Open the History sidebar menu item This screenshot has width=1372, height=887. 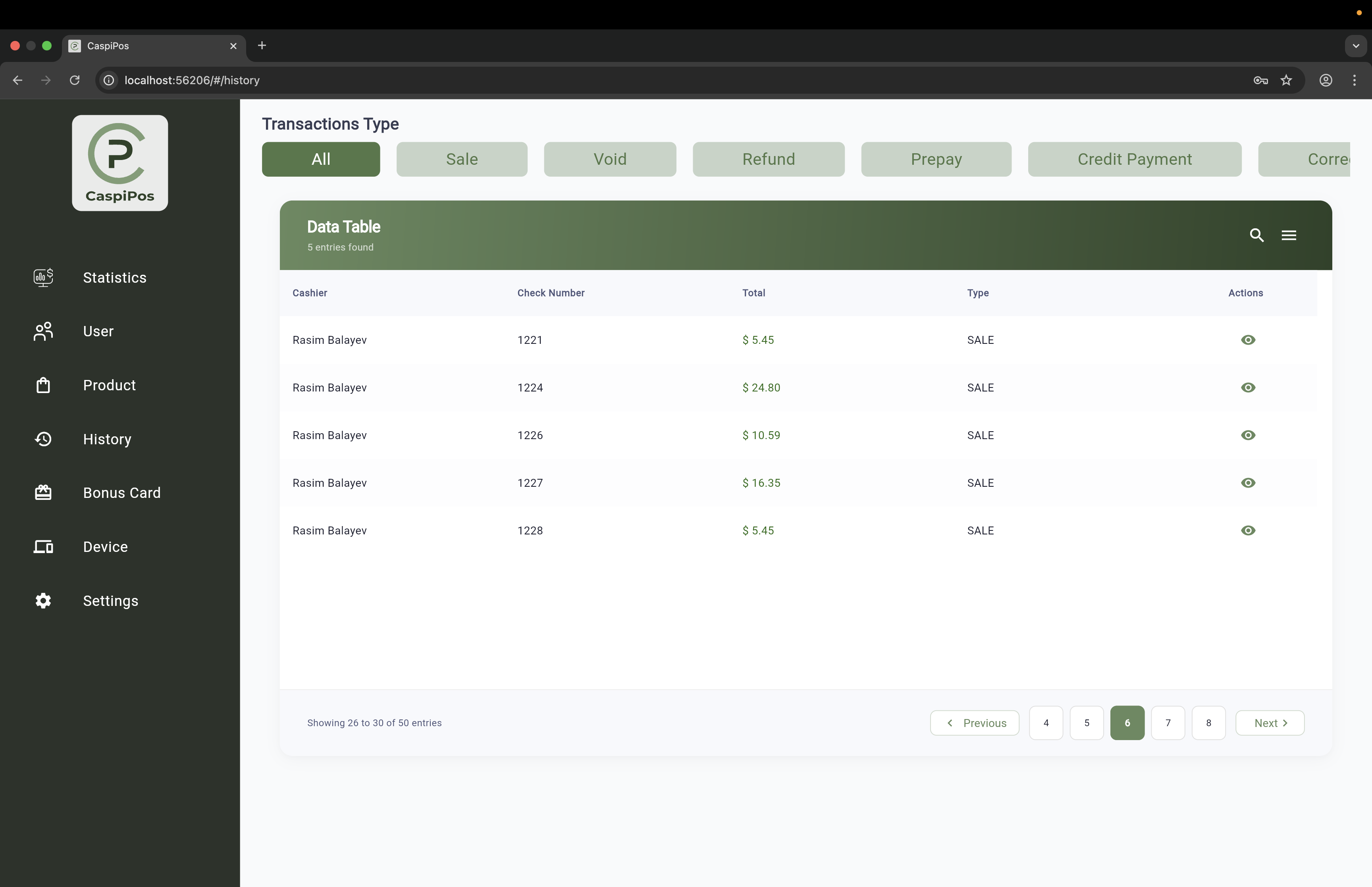pos(107,439)
